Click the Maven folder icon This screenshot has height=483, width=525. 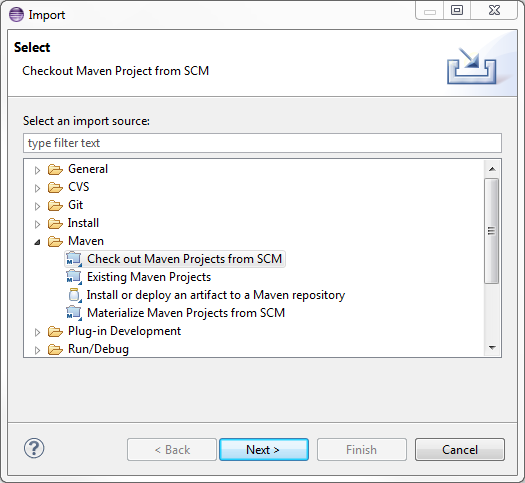55,241
